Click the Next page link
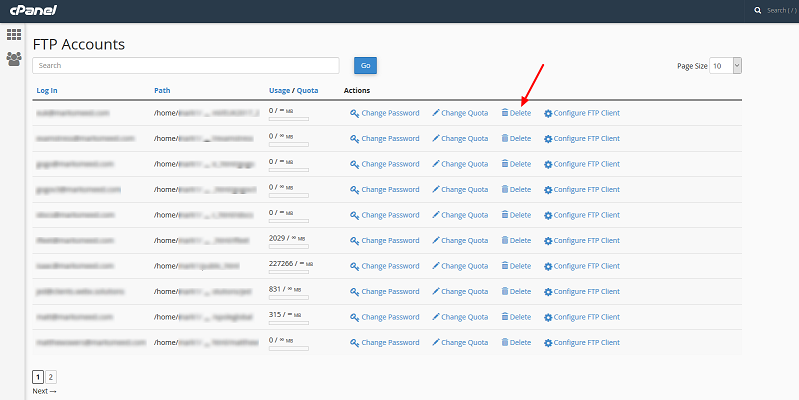Image resolution: width=799 pixels, height=400 pixels. pos(44,391)
